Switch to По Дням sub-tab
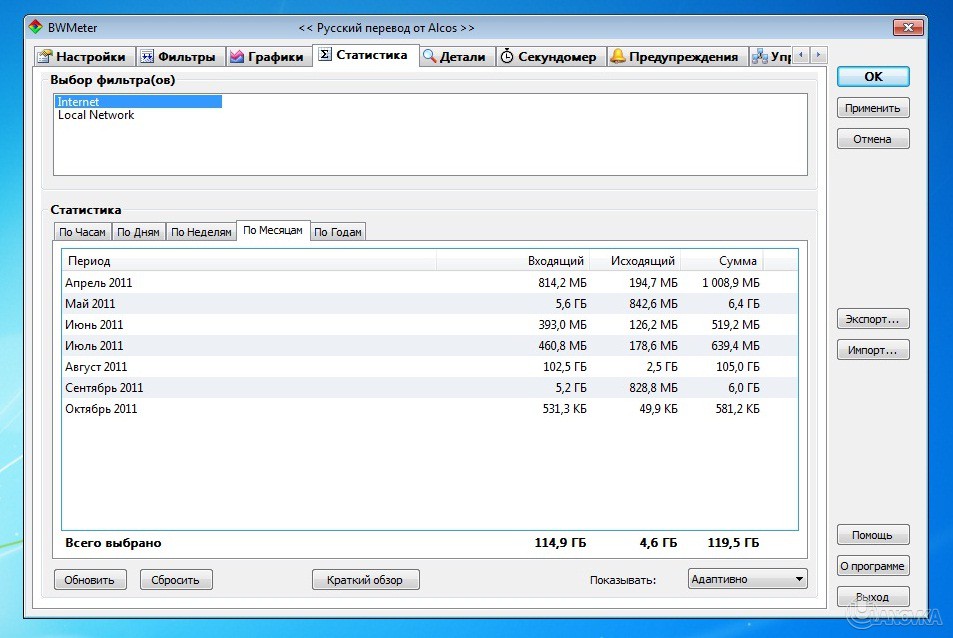Screen dimensions: 953x638 (138, 232)
